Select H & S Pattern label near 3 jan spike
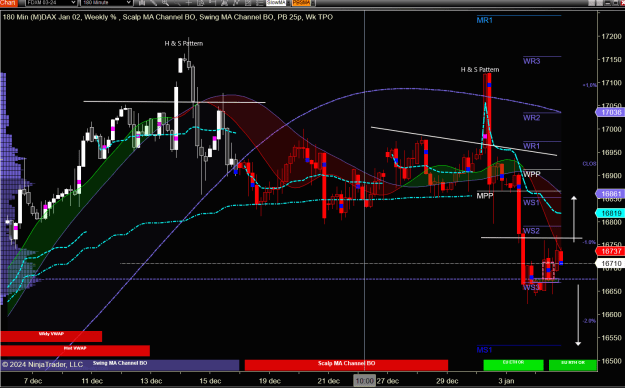 480,69
